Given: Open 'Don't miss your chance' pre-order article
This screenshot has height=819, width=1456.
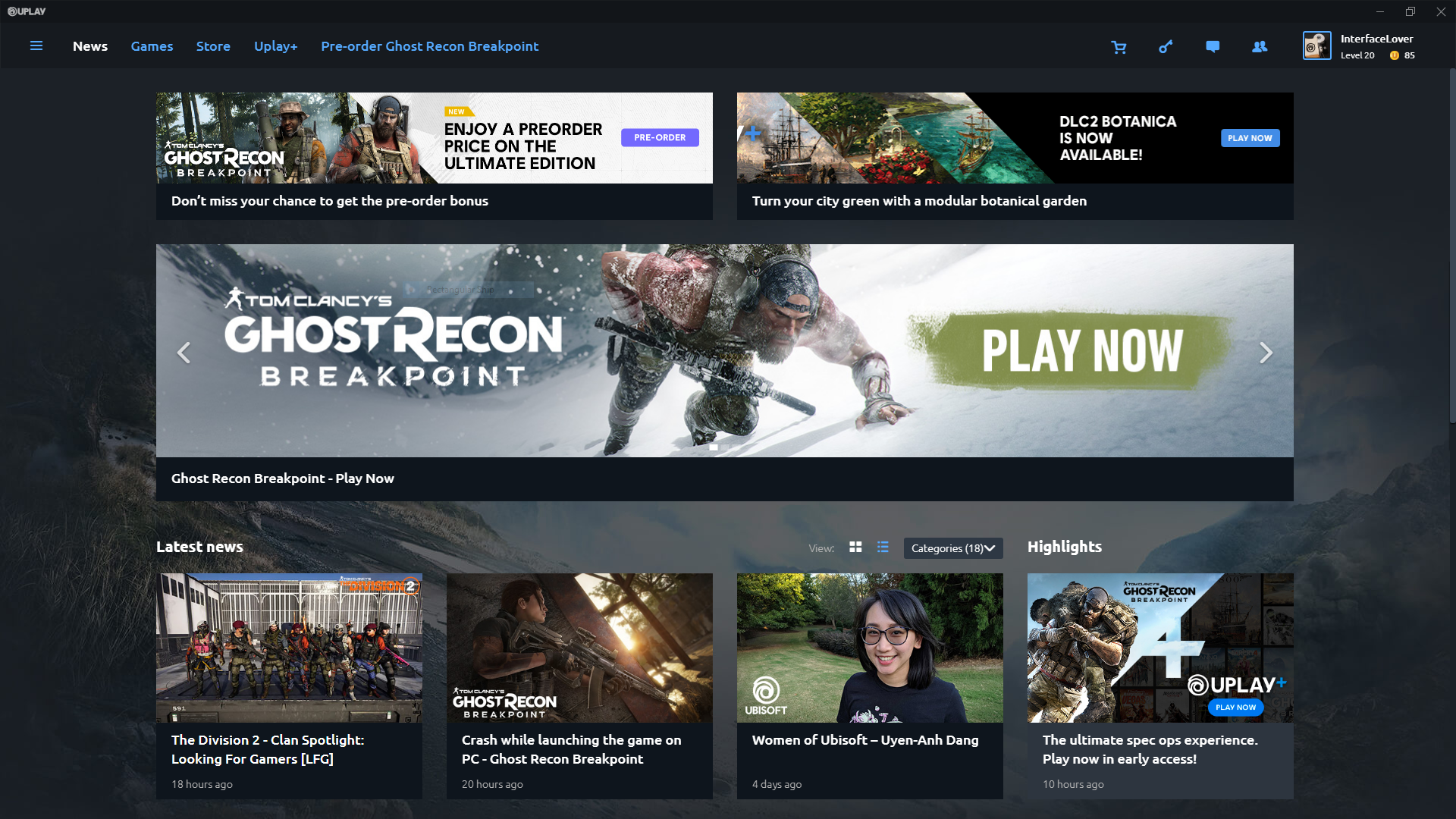Looking at the screenshot, I should (330, 201).
